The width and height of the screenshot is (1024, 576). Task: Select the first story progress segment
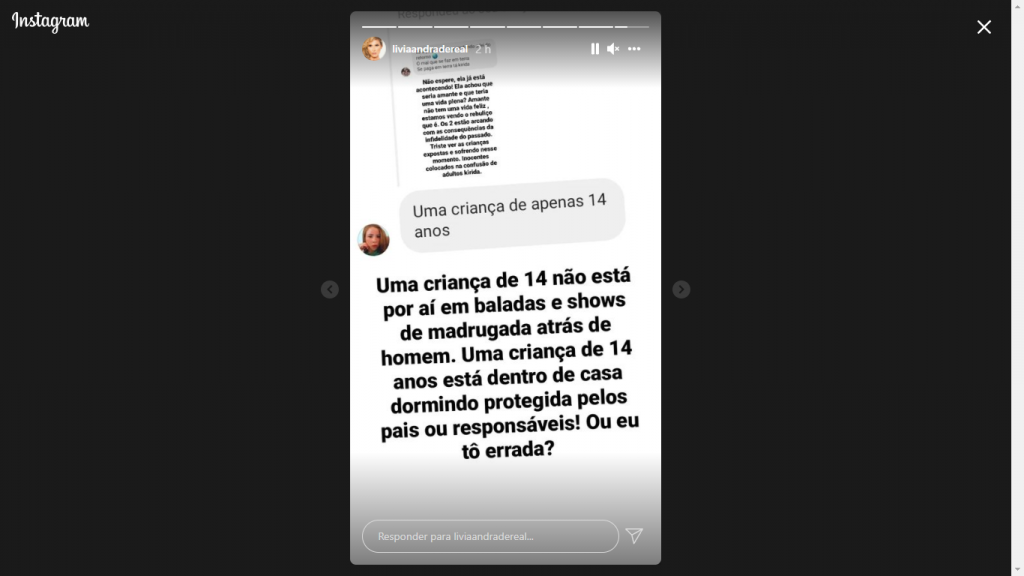point(379,27)
